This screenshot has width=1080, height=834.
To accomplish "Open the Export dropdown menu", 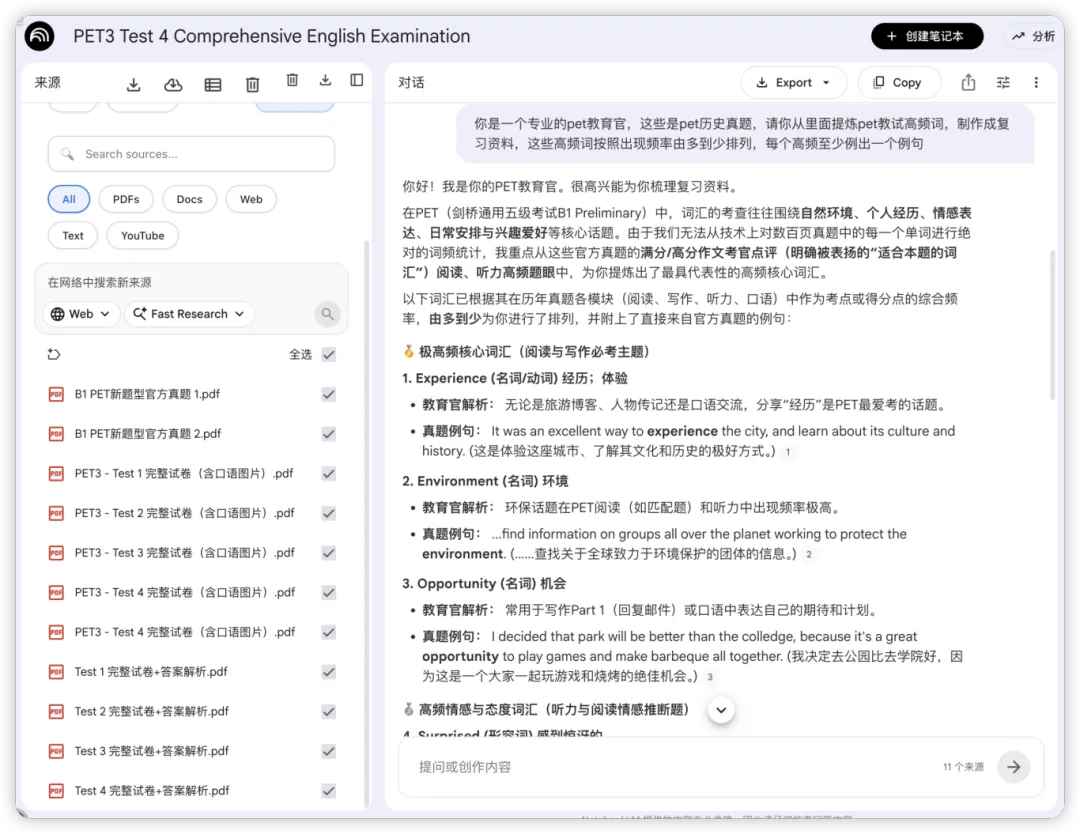I will tap(793, 83).
